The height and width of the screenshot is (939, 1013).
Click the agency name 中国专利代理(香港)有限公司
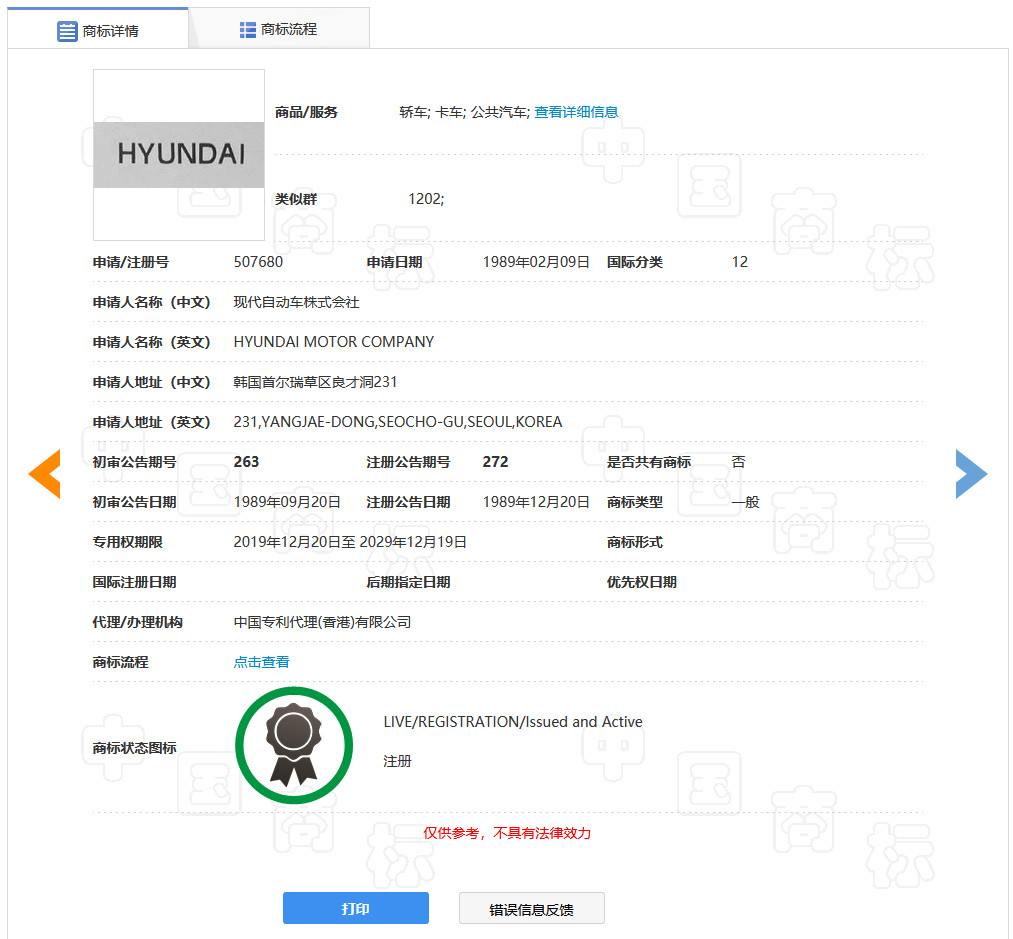tap(322, 622)
